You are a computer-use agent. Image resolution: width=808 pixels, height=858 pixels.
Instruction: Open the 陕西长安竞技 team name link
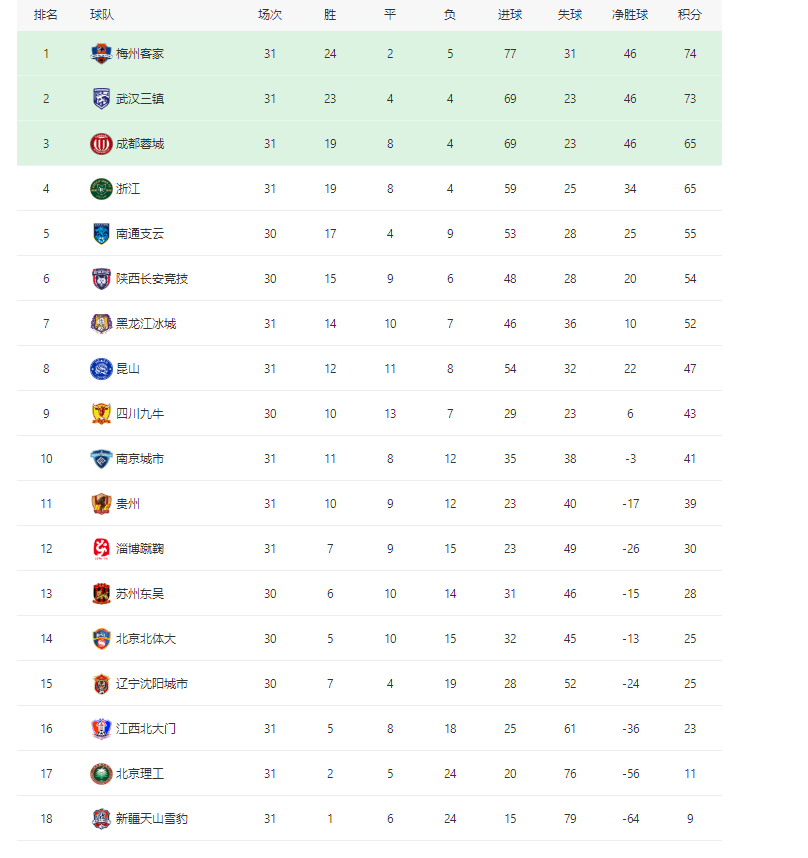pos(152,279)
